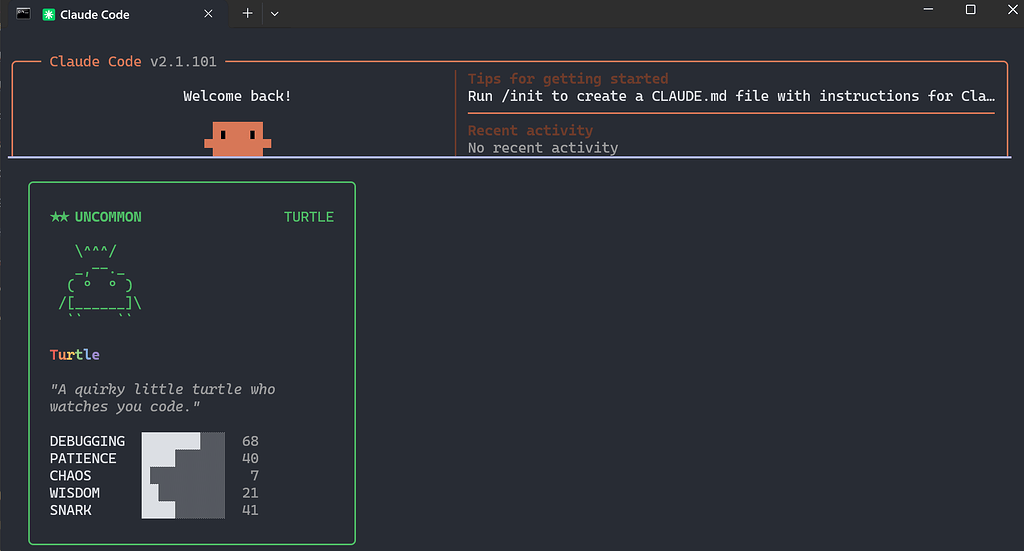Click the TURTLE label on the card
This screenshot has width=1024, height=551.
click(x=309, y=217)
